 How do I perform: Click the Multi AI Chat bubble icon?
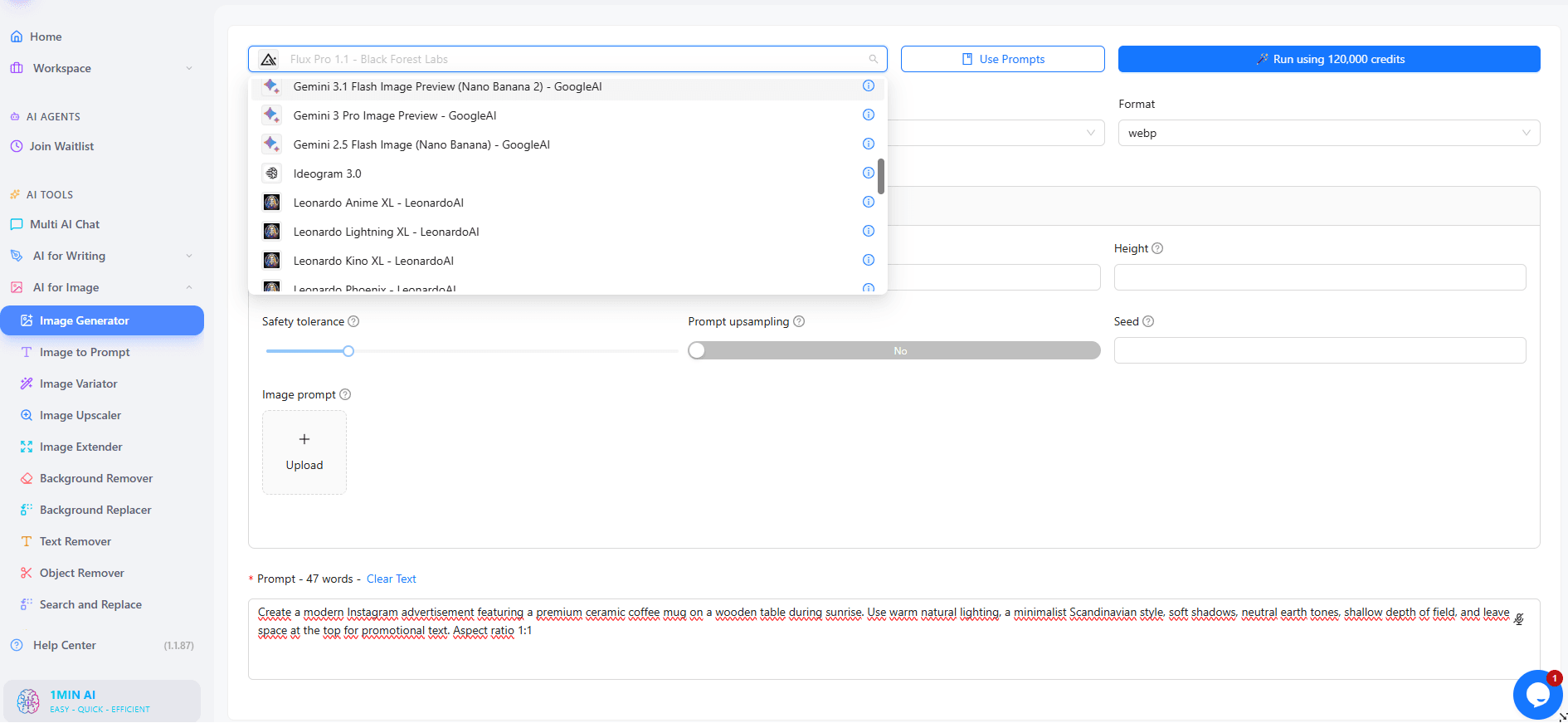coord(17,224)
